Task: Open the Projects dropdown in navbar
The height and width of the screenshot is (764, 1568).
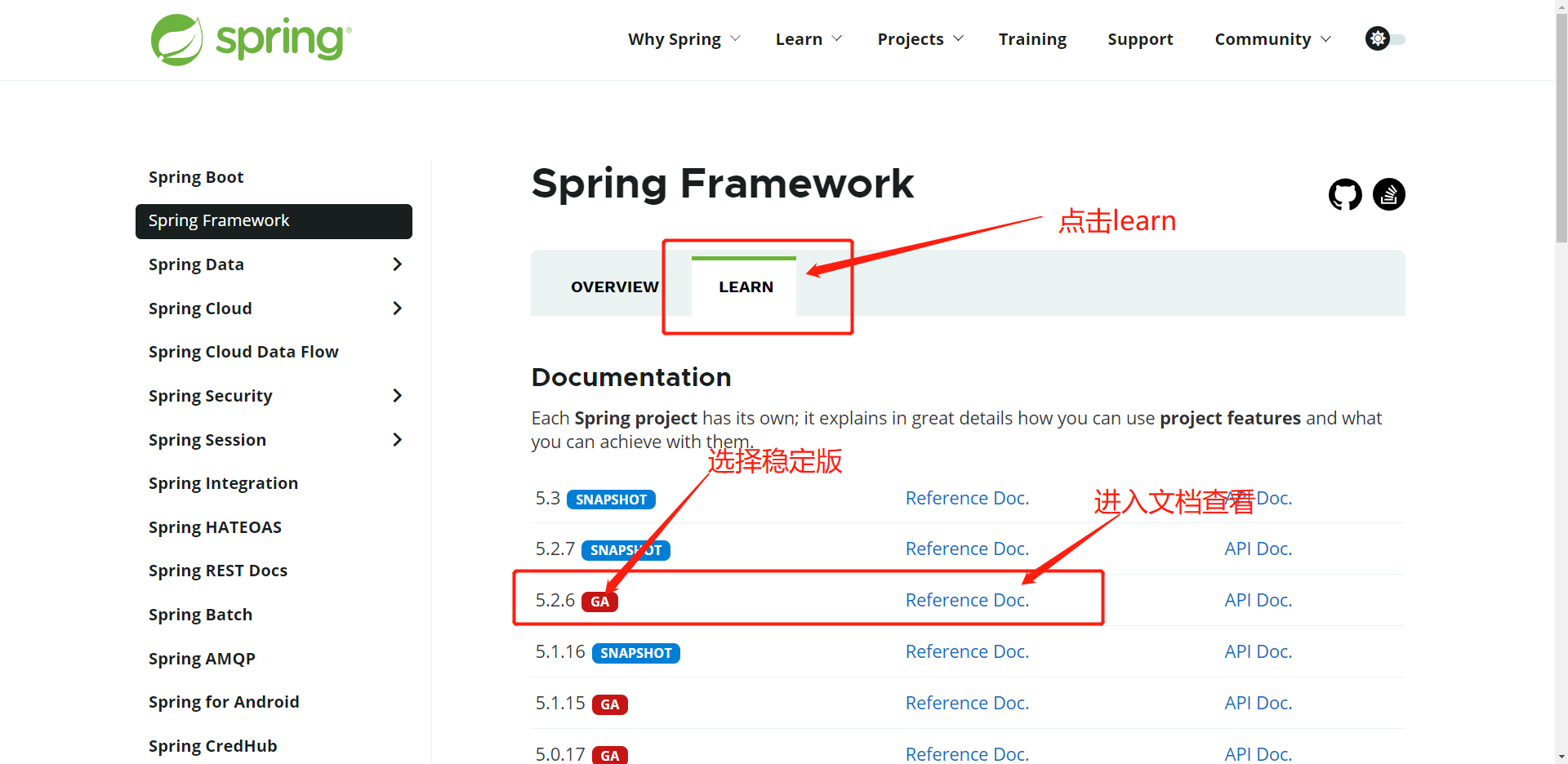Action: click(x=920, y=39)
